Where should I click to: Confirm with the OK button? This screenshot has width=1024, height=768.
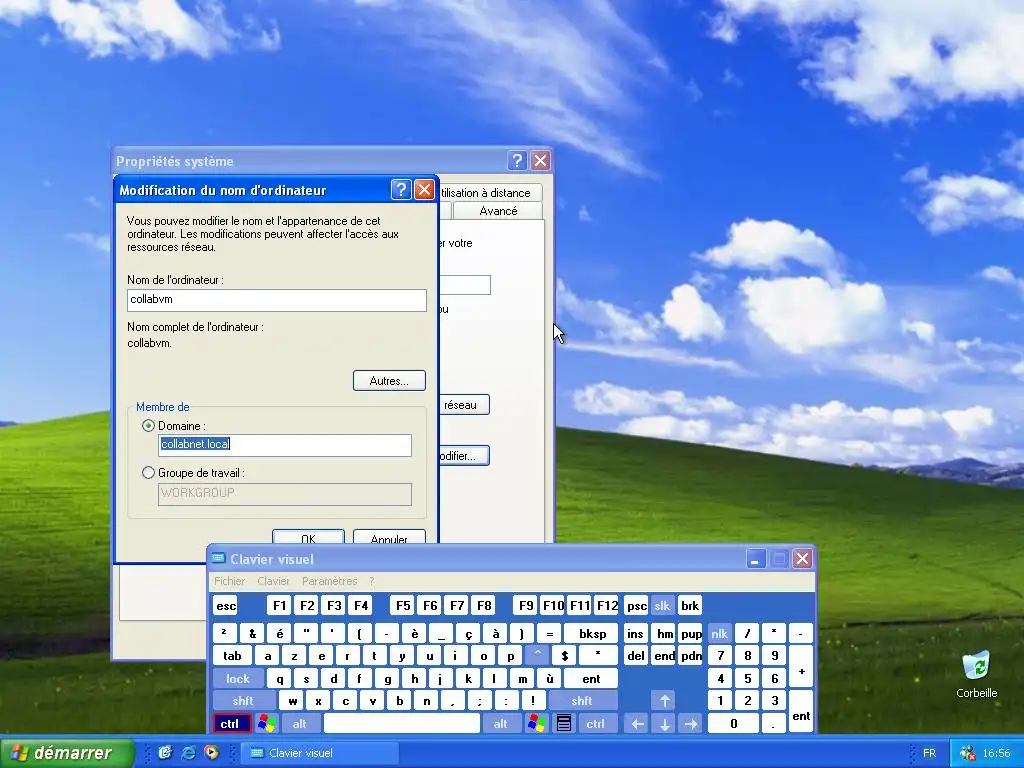click(308, 537)
